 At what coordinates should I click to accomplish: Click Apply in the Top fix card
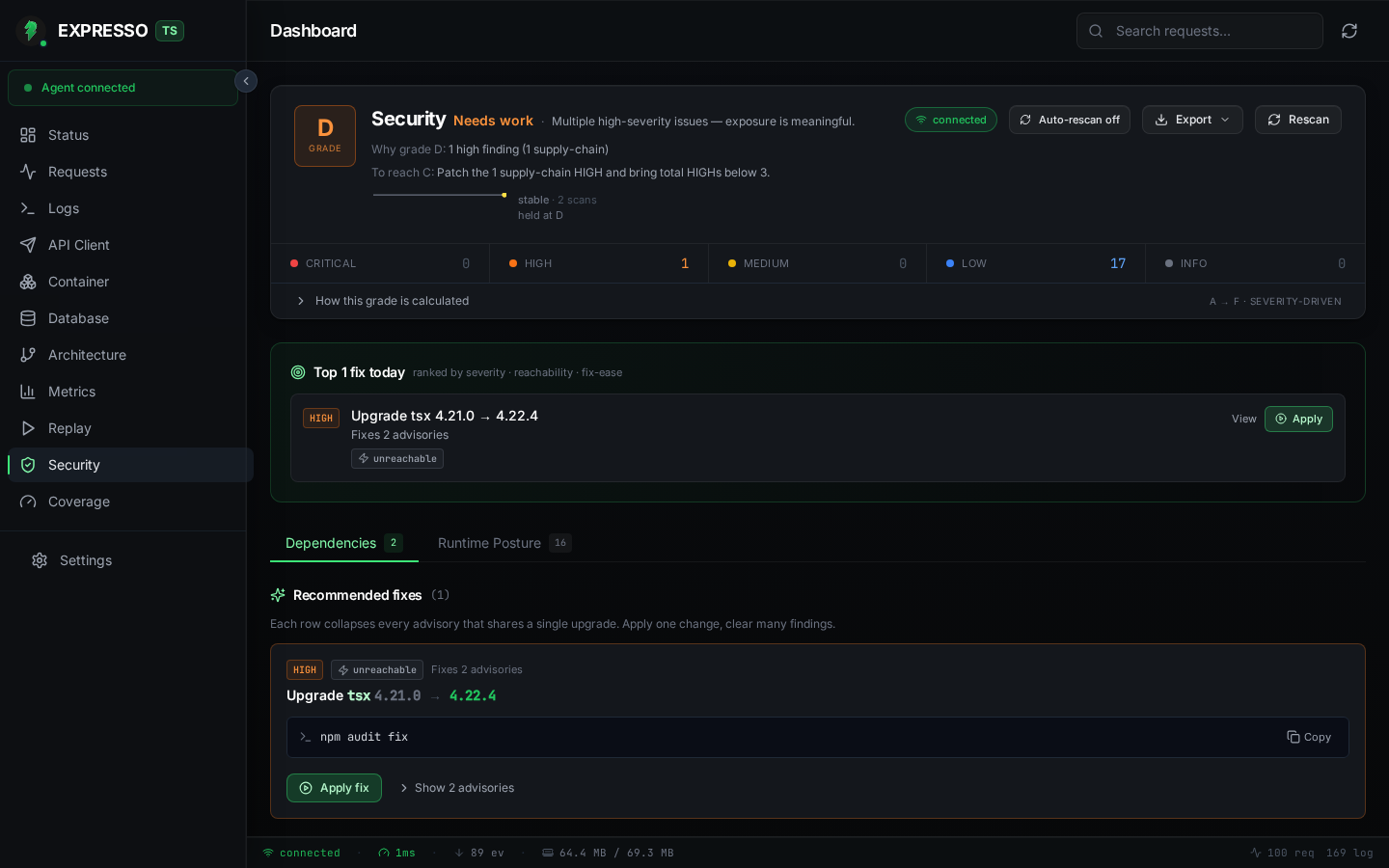[x=1298, y=419]
